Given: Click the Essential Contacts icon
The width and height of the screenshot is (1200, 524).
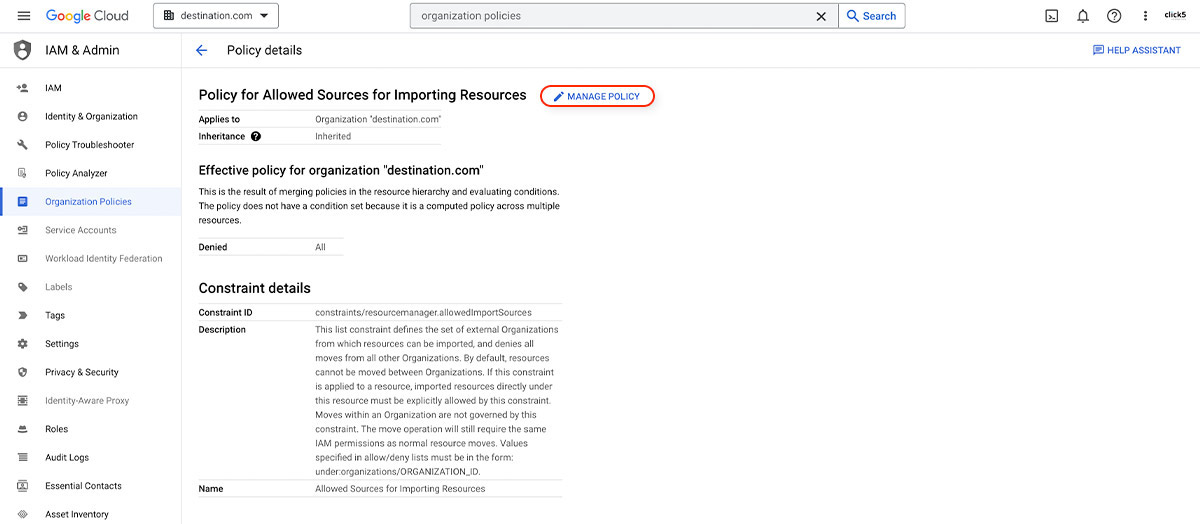Looking at the screenshot, I should 22,485.
